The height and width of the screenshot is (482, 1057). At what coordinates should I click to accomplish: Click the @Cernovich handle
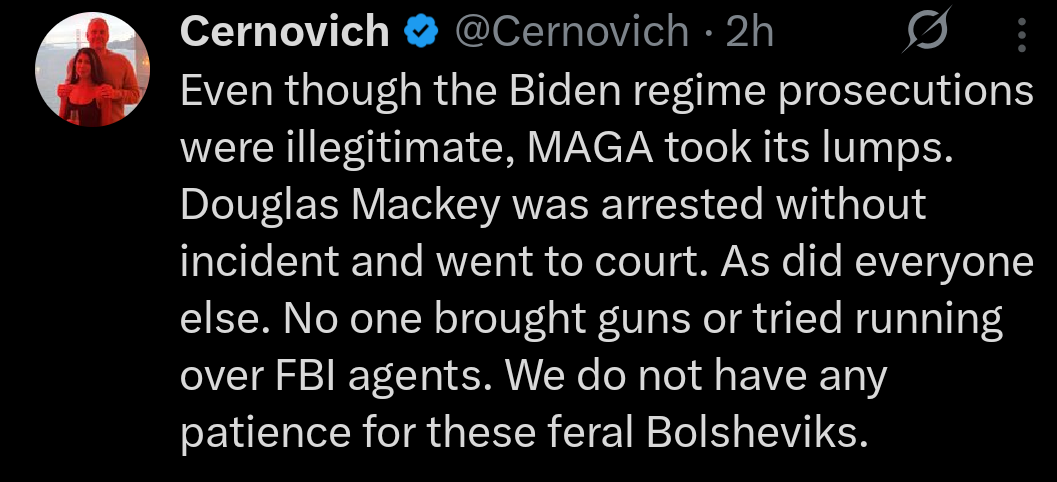coord(572,34)
